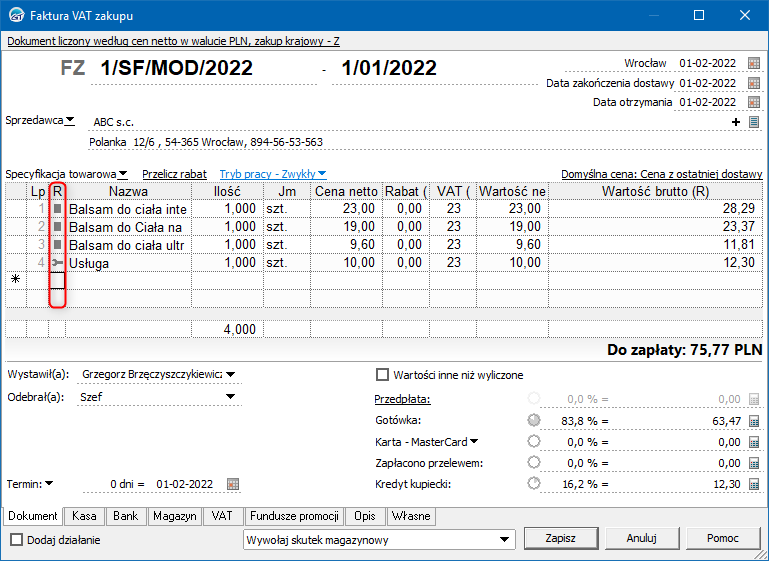Check Wartości inne niż wyliczone

point(382,375)
